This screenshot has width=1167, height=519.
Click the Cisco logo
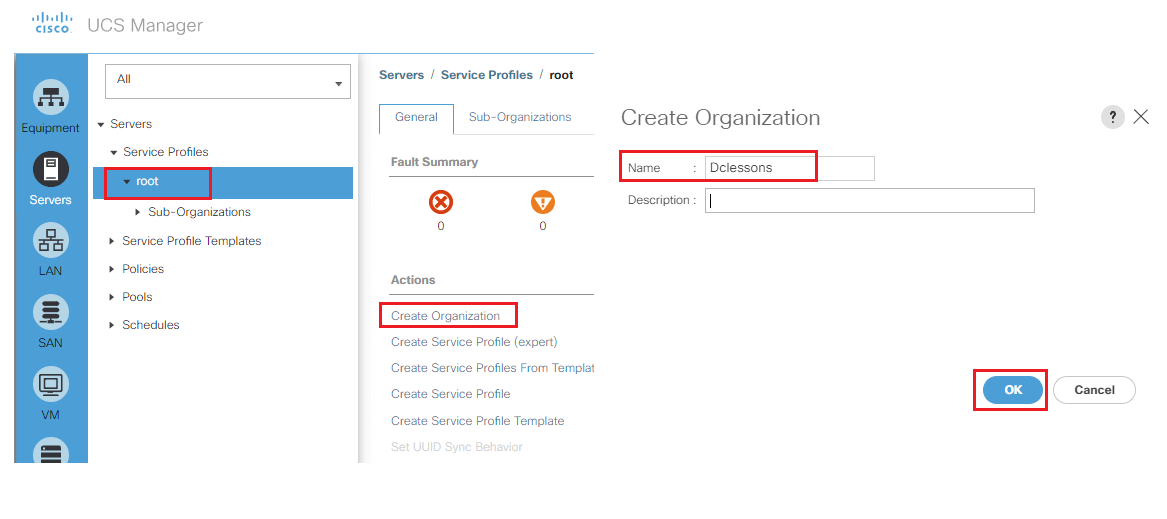click(x=53, y=23)
